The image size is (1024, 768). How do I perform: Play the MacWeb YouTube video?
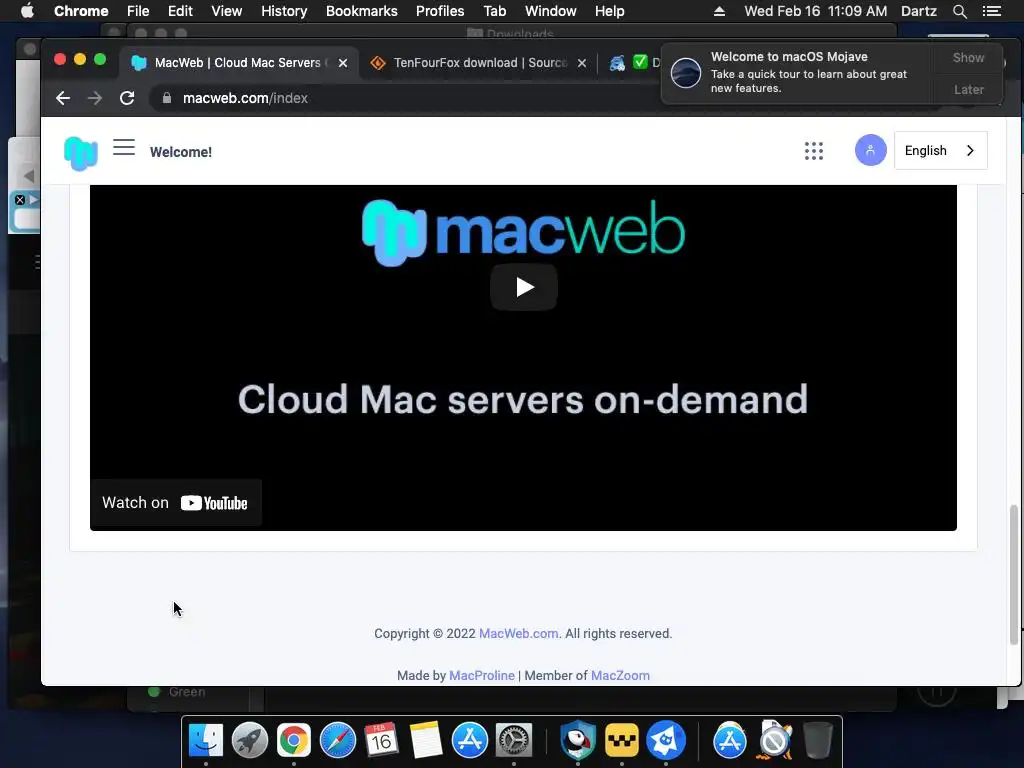(524, 287)
